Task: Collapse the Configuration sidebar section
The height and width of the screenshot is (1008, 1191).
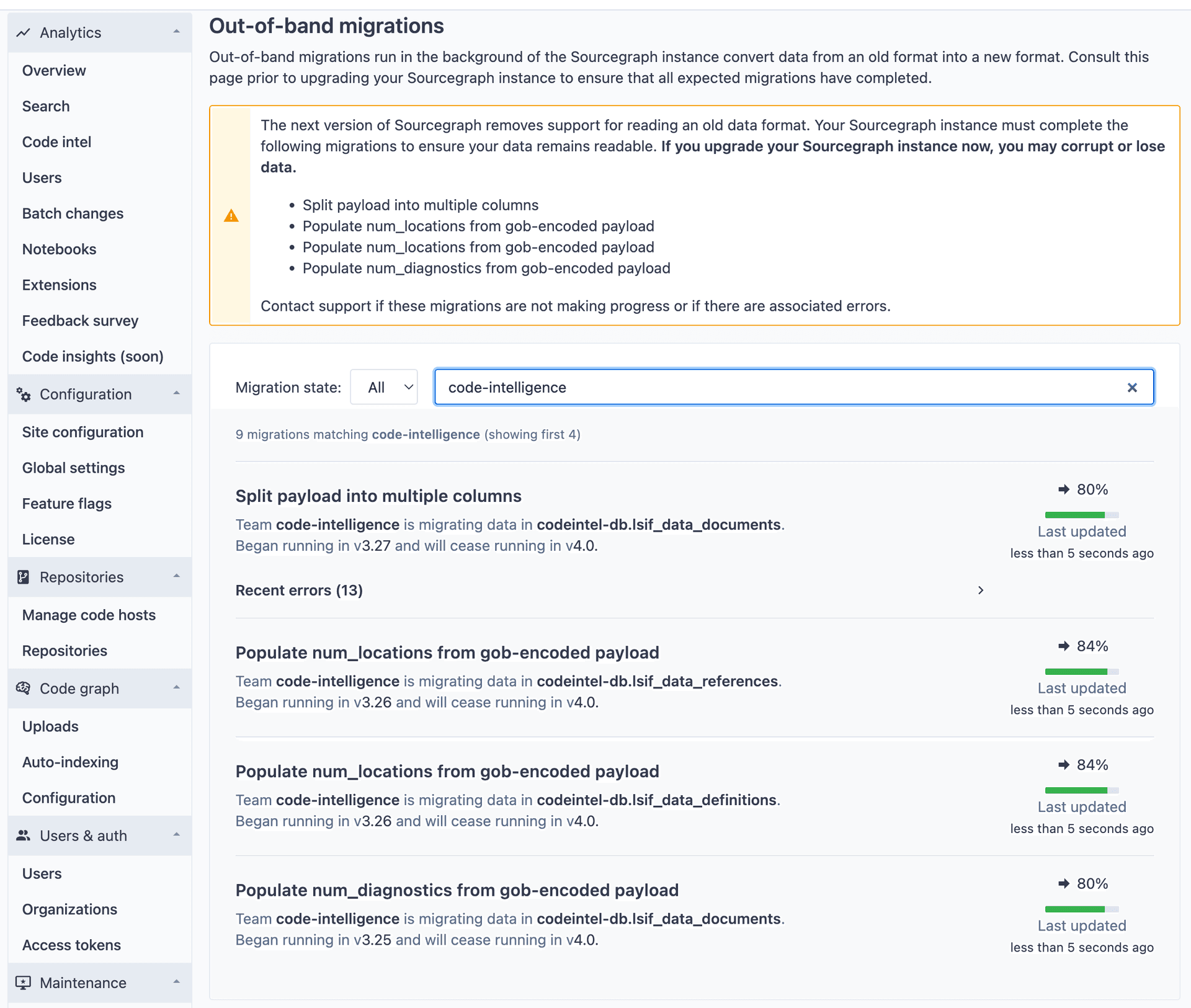Action: tap(177, 393)
